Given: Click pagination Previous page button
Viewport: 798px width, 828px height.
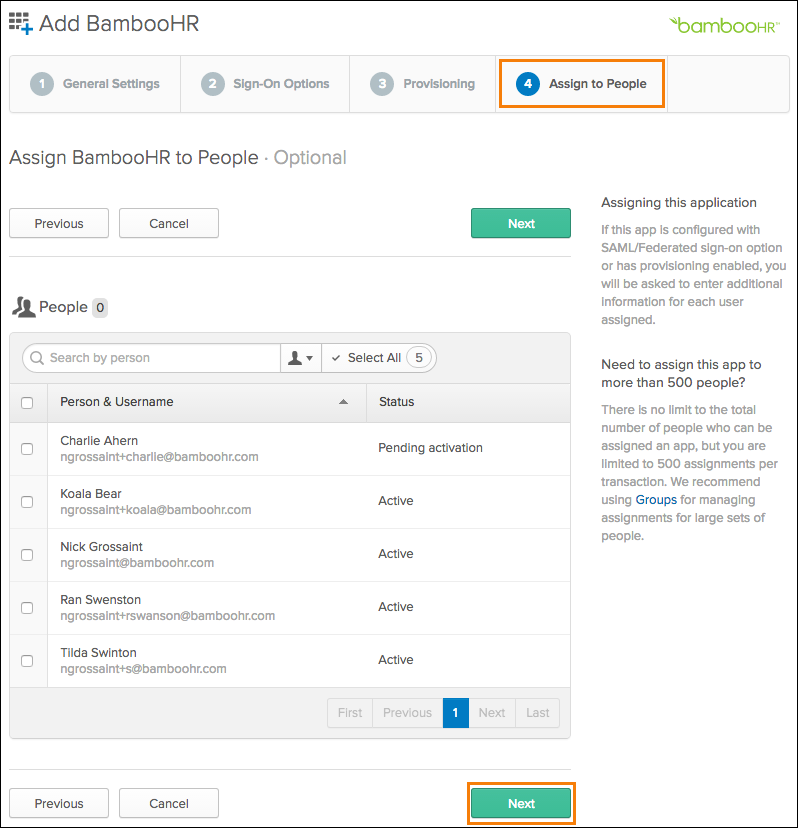Looking at the screenshot, I should (x=408, y=713).
